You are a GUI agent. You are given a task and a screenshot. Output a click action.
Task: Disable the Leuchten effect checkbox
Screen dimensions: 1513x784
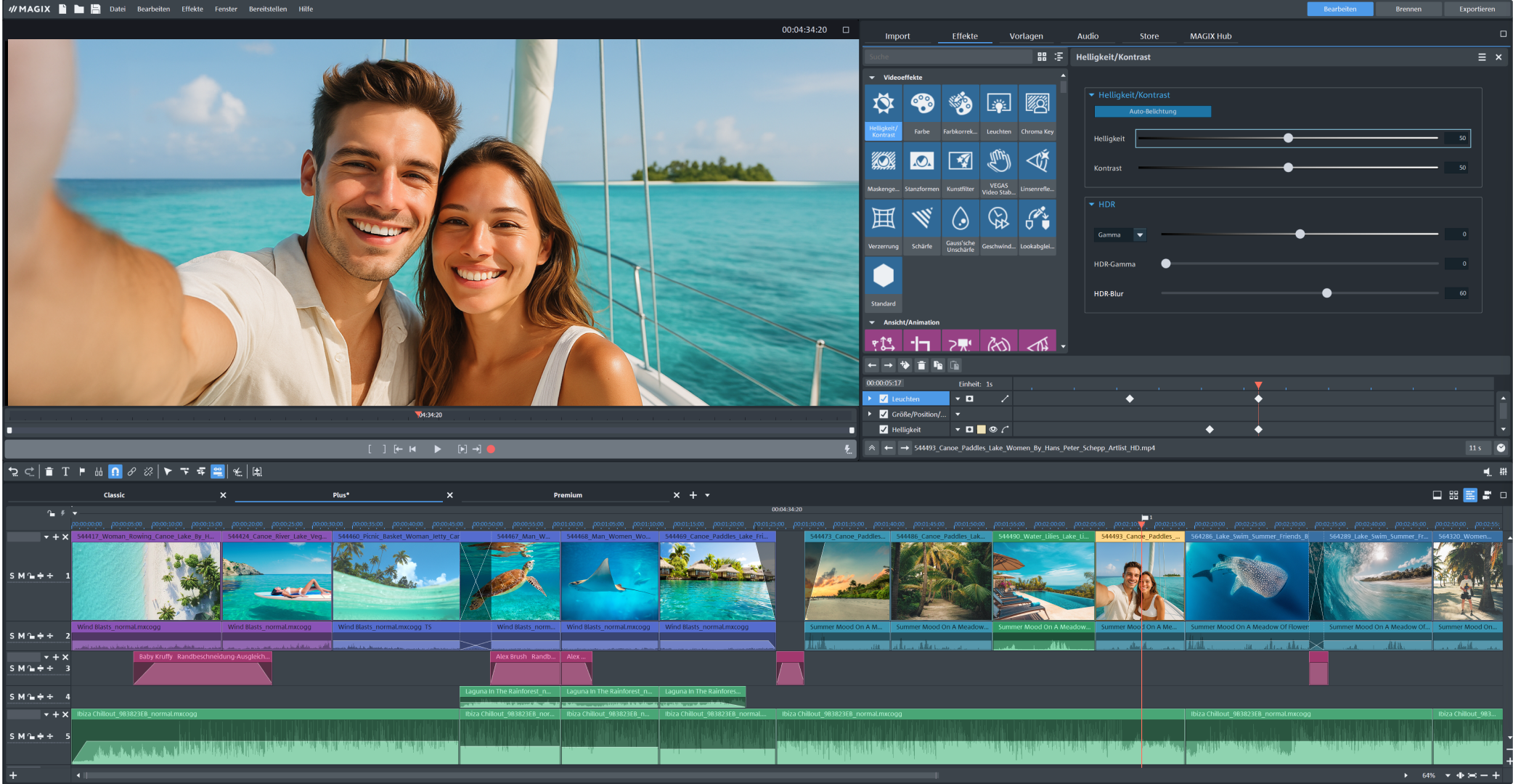pyautogui.click(x=884, y=398)
